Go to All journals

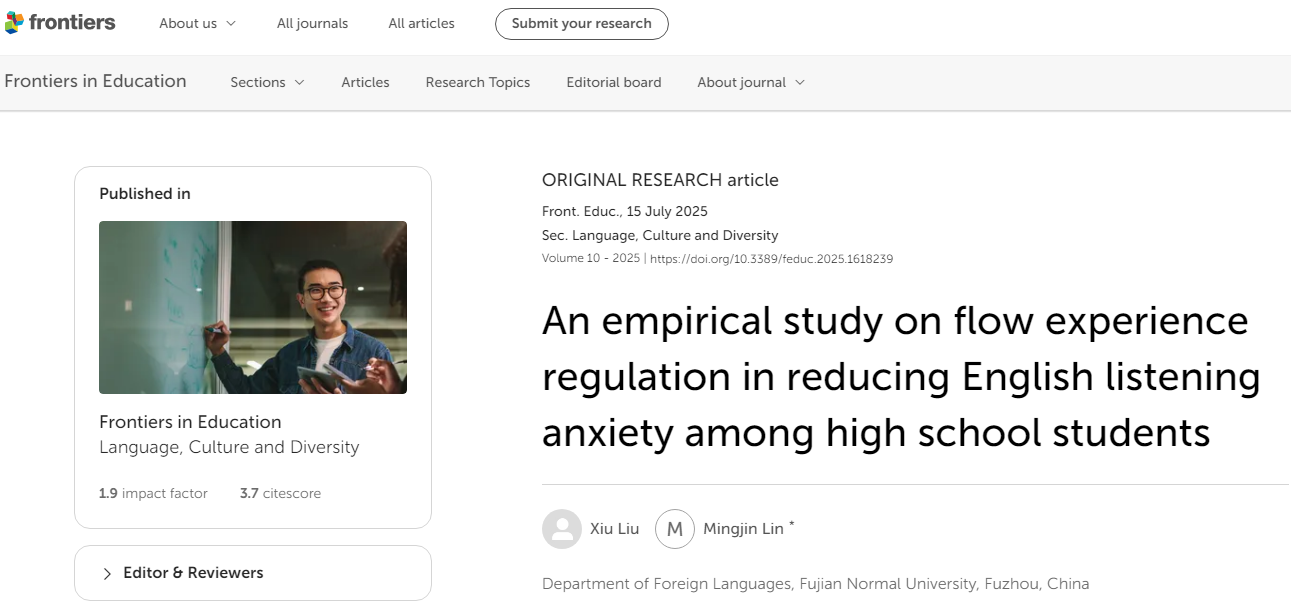[312, 23]
